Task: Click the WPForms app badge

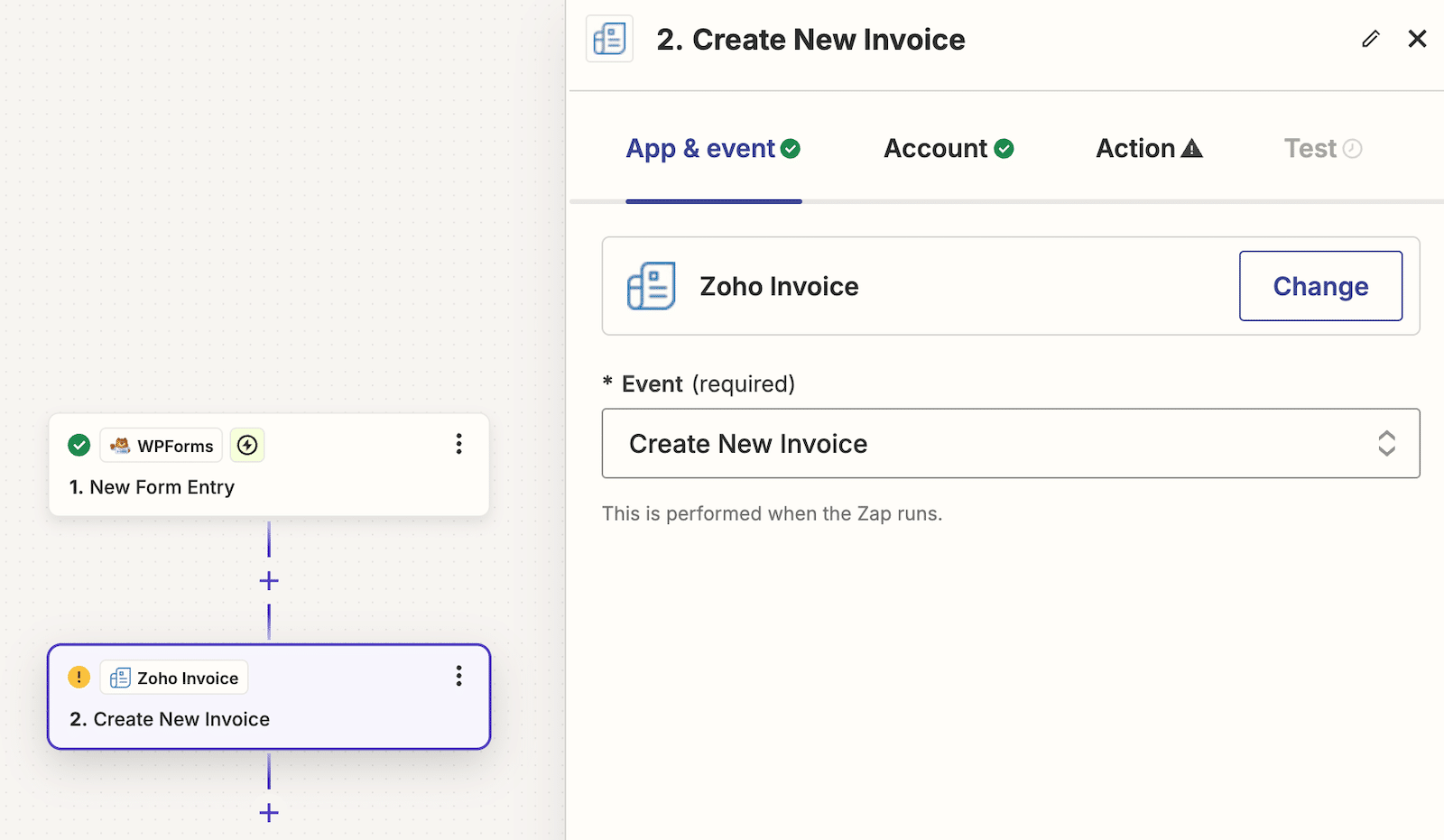Action: (161, 445)
